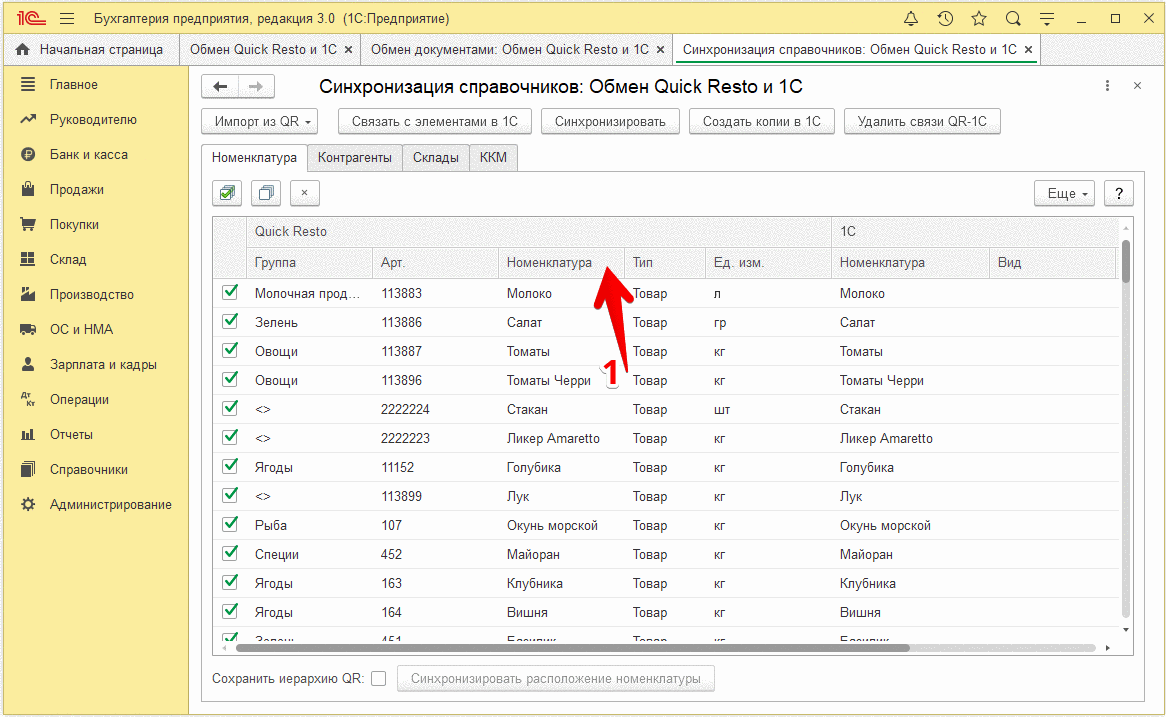Click Создать копии в 1С button
This screenshot has width=1166, height=717.
click(x=761, y=121)
